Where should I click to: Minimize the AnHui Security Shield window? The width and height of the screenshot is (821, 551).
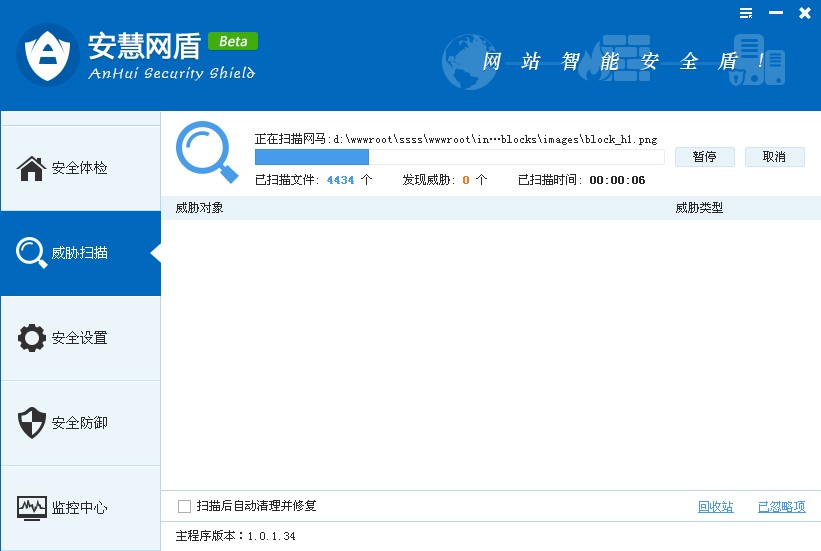(x=775, y=13)
